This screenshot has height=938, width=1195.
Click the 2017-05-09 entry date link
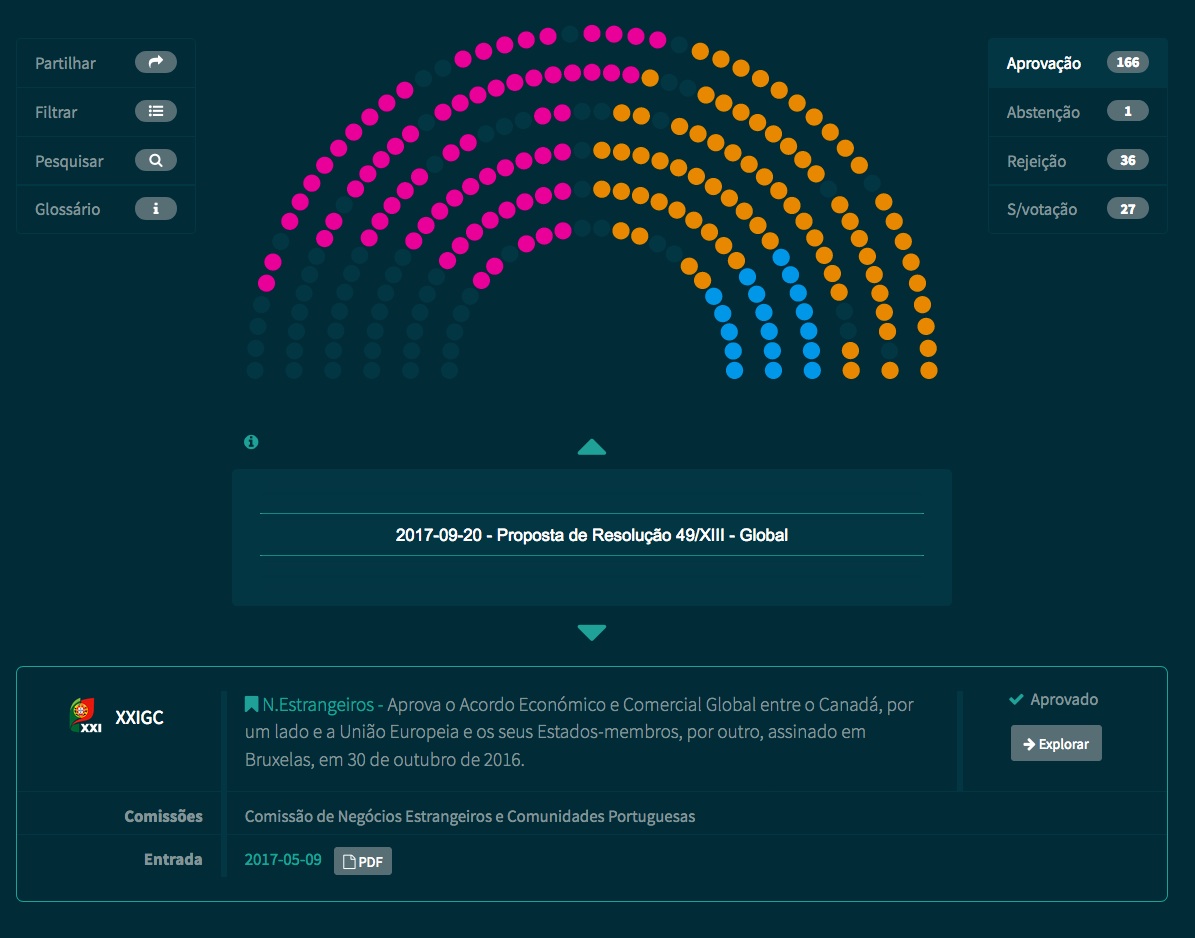coord(283,860)
